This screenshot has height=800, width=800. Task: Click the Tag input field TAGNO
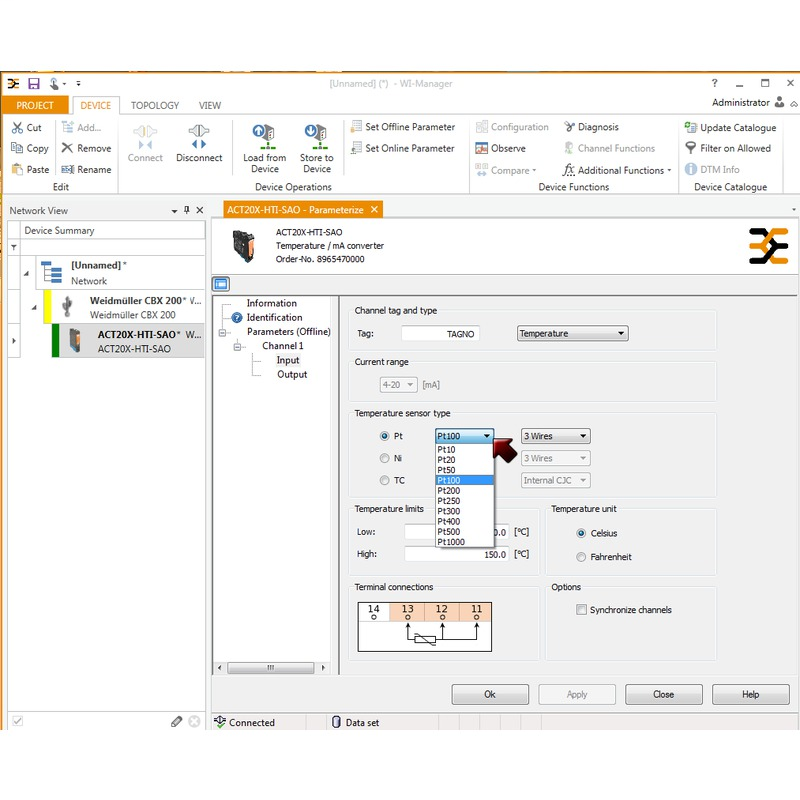pyautogui.click(x=440, y=334)
